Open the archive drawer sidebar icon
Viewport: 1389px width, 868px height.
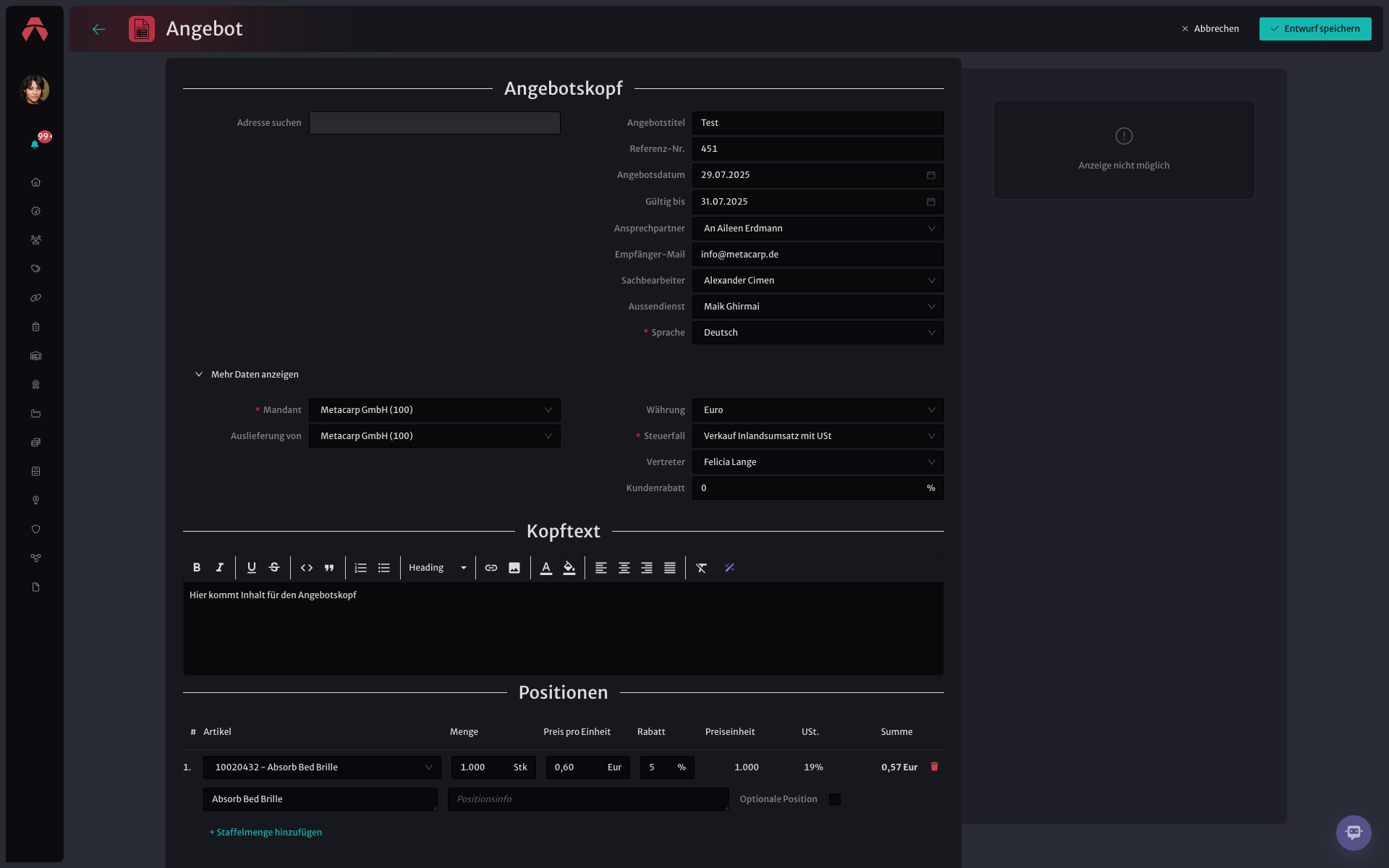(x=35, y=472)
